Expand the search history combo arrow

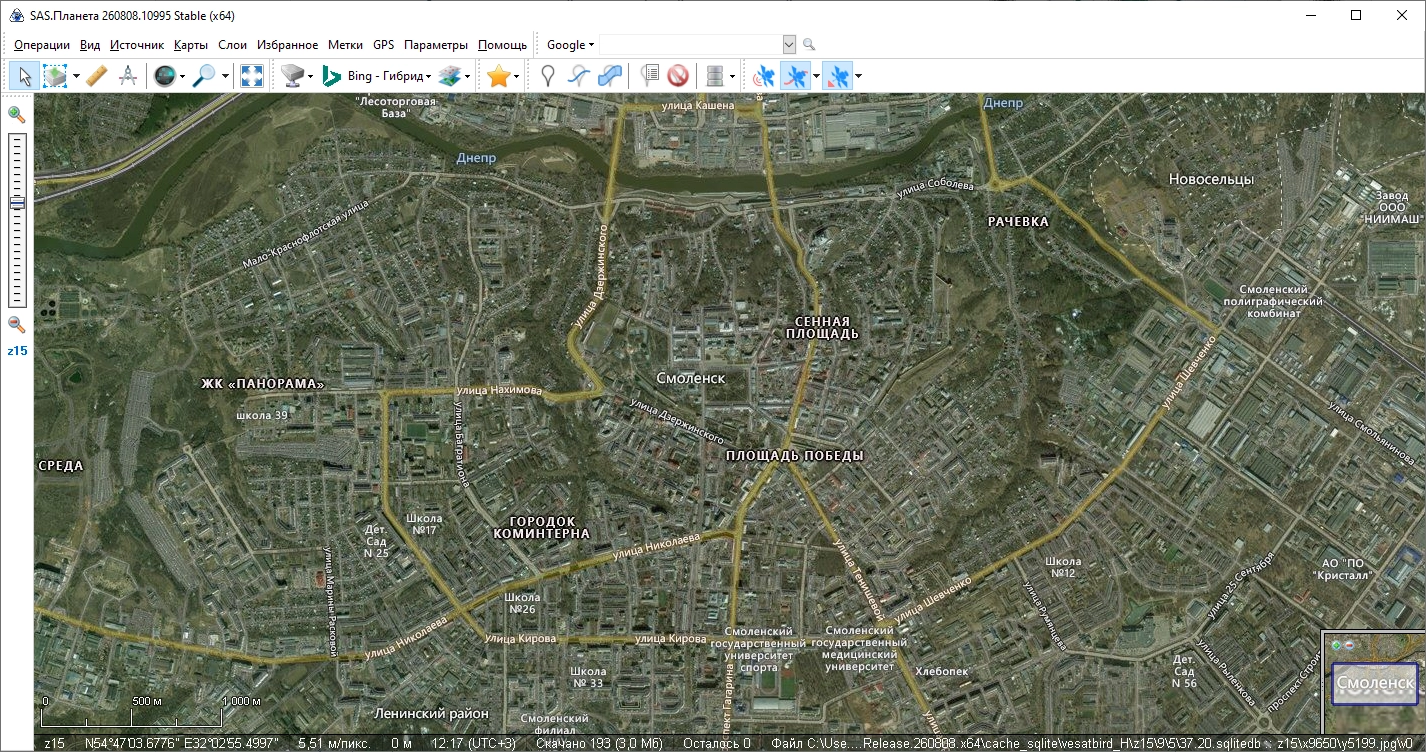pyautogui.click(x=789, y=45)
